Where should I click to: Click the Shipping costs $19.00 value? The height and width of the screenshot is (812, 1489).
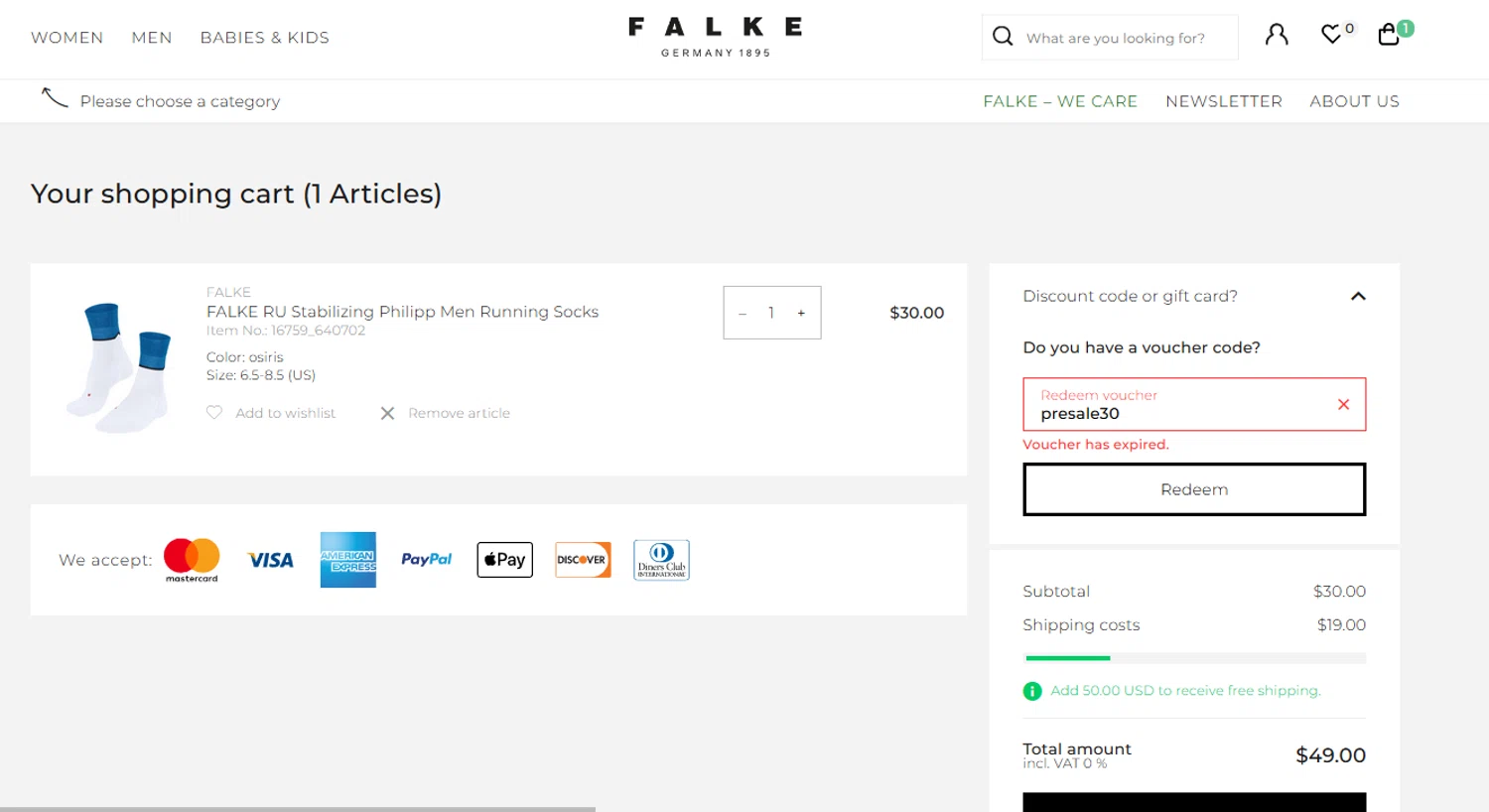tap(1341, 625)
